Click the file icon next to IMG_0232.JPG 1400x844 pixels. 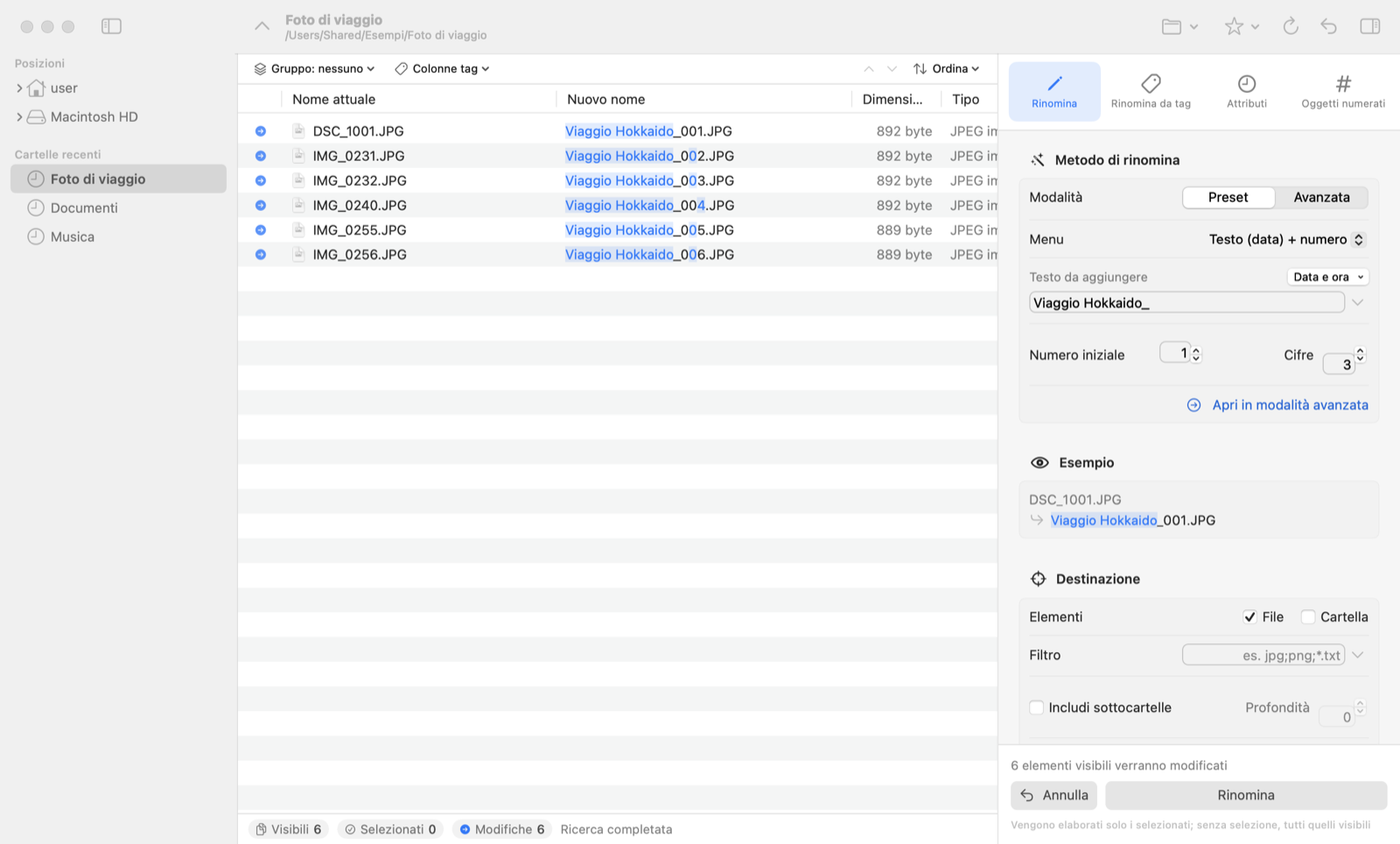pos(298,180)
